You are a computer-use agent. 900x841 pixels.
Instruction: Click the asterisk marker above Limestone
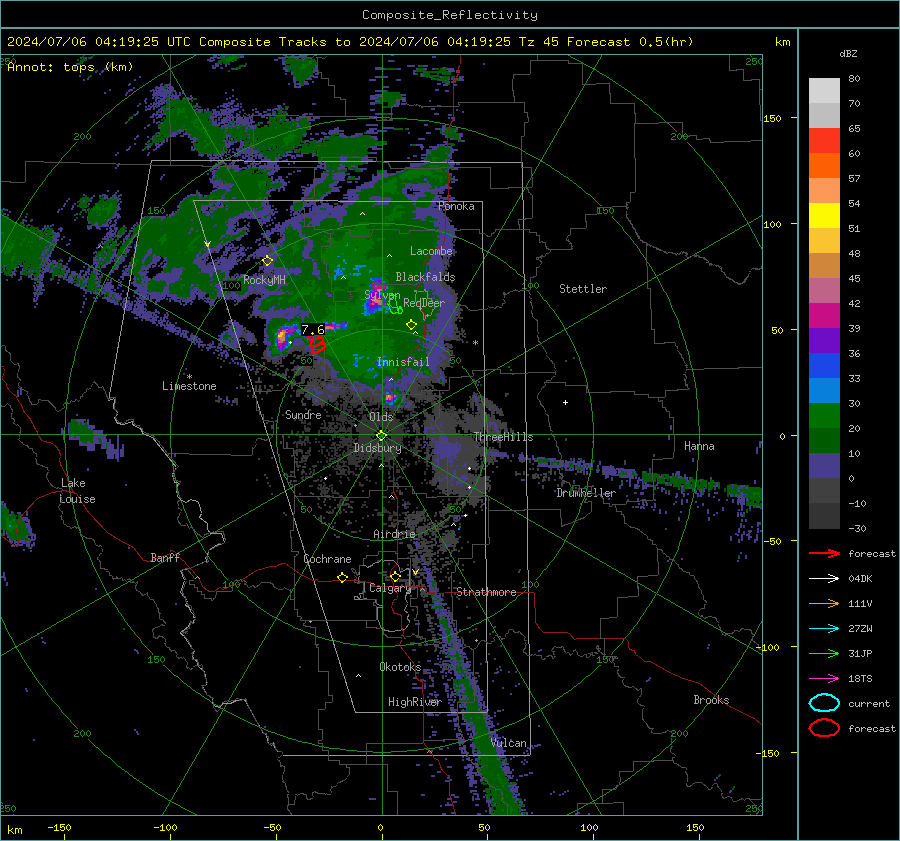[189, 377]
